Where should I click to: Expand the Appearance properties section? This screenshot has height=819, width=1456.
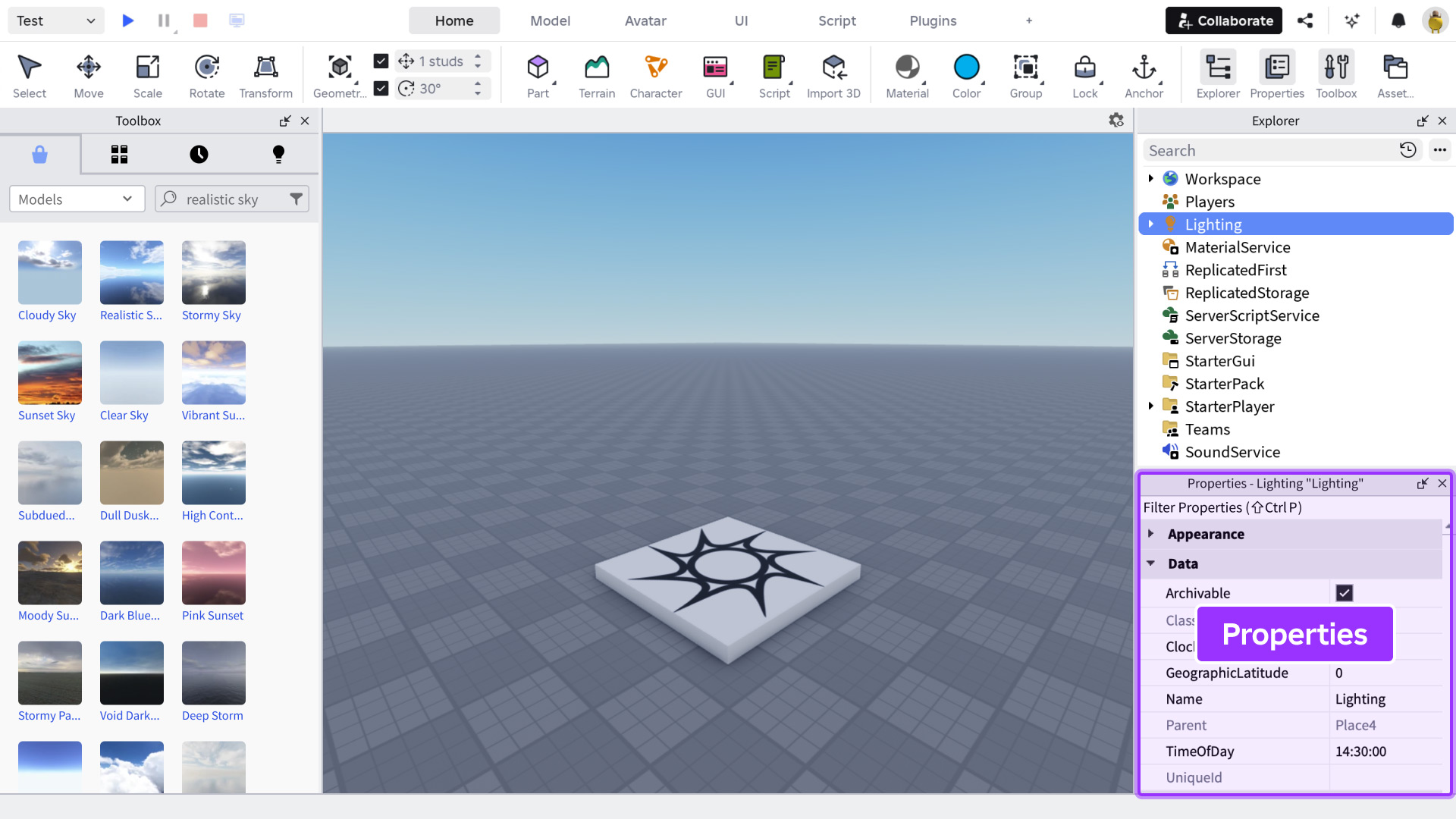point(1150,534)
